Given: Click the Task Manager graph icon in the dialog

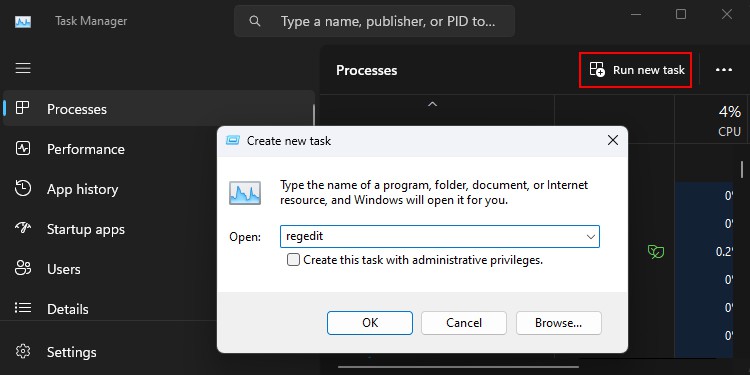Looking at the screenshot, I should (x=245, y=193).
